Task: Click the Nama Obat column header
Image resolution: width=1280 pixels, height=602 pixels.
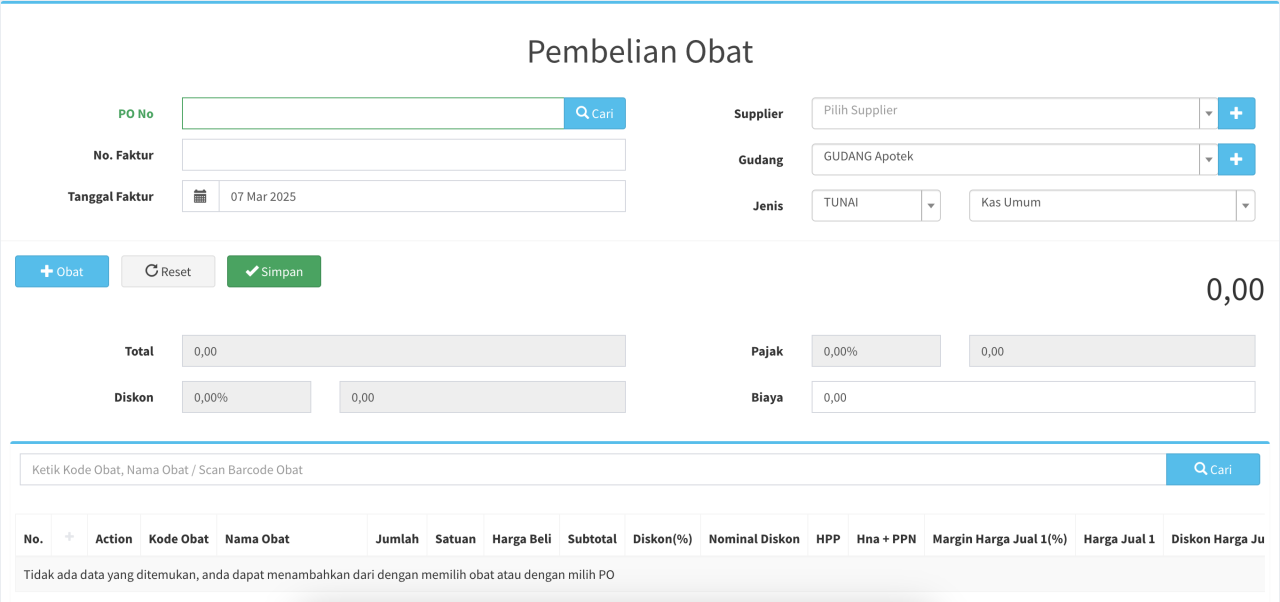Action: tap(257, 539)
